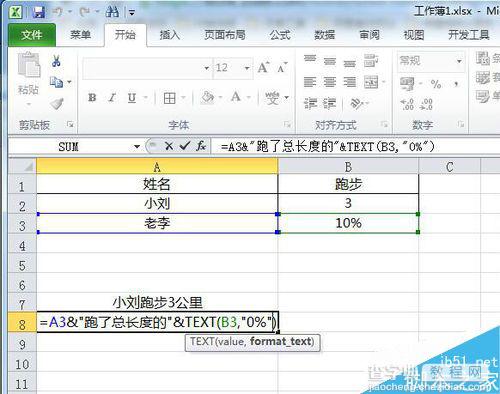Viewport: 500px width, 394px height.
Task: Click the Percent Style icon
Action: click(436, 84)
